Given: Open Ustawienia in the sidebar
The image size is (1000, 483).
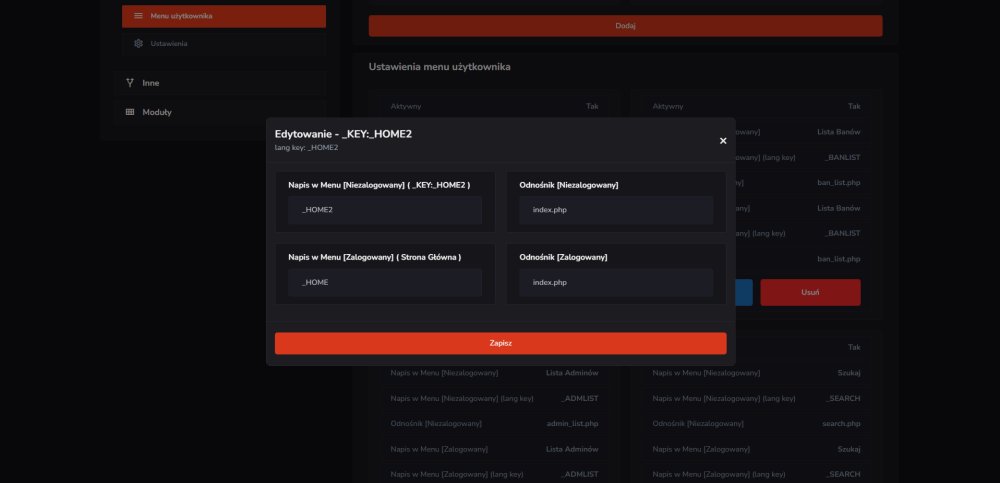Looking at the screenshot, I should pos(224,43).
